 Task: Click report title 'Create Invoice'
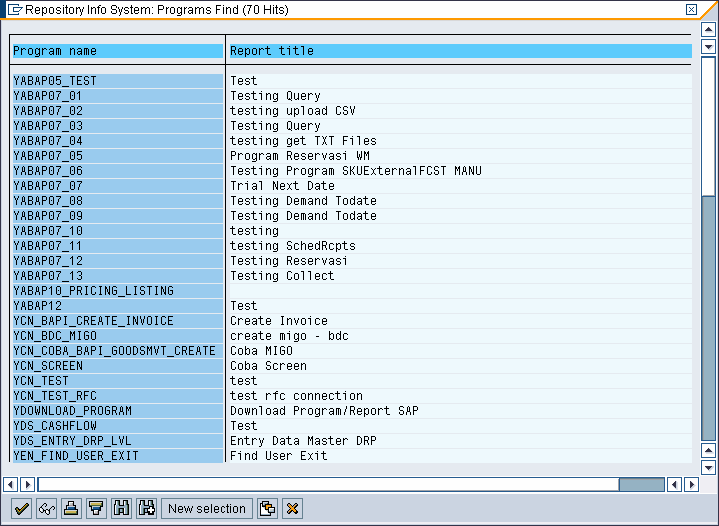click(279, 321)
